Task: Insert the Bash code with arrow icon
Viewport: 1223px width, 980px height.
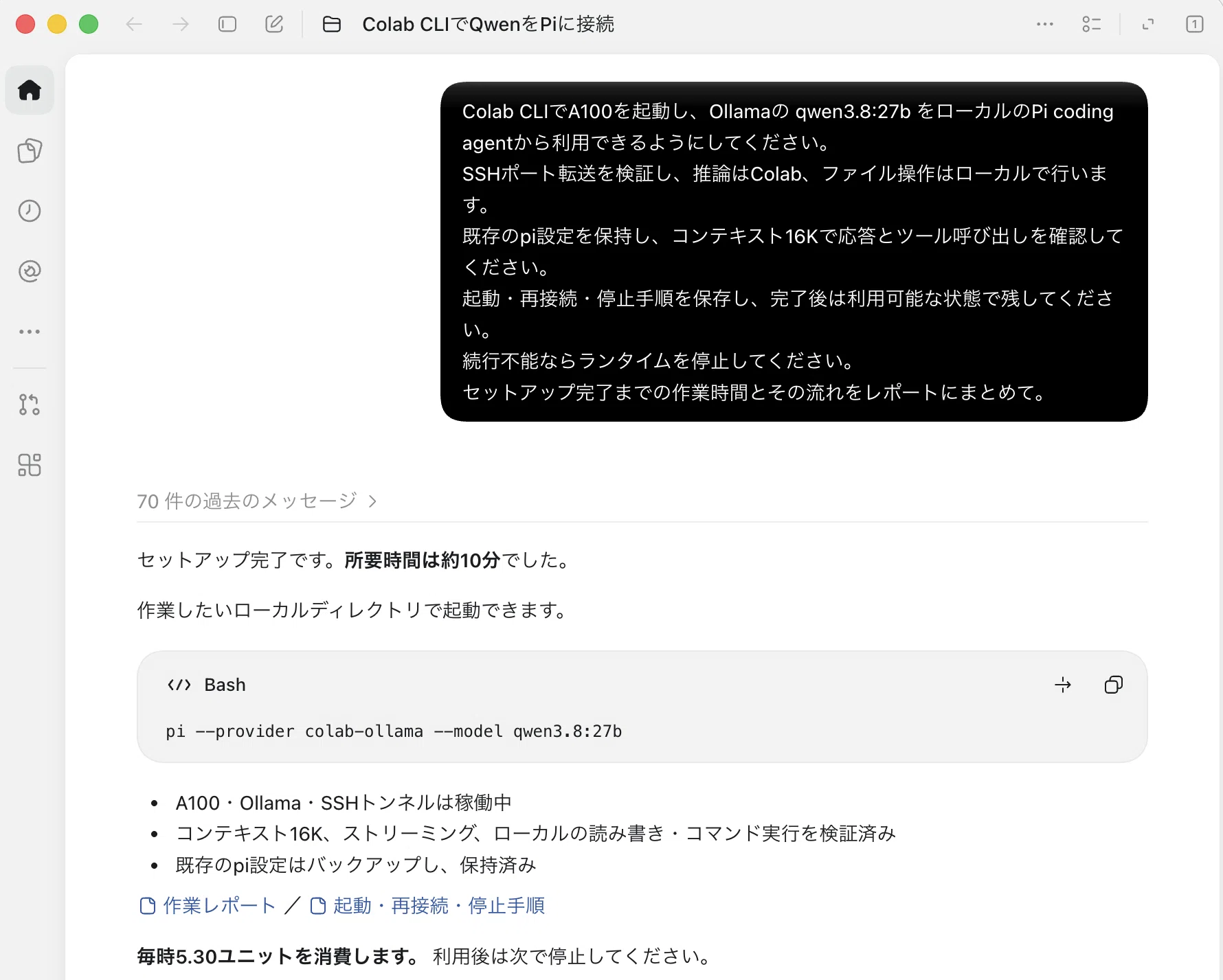Action: 1063,685
